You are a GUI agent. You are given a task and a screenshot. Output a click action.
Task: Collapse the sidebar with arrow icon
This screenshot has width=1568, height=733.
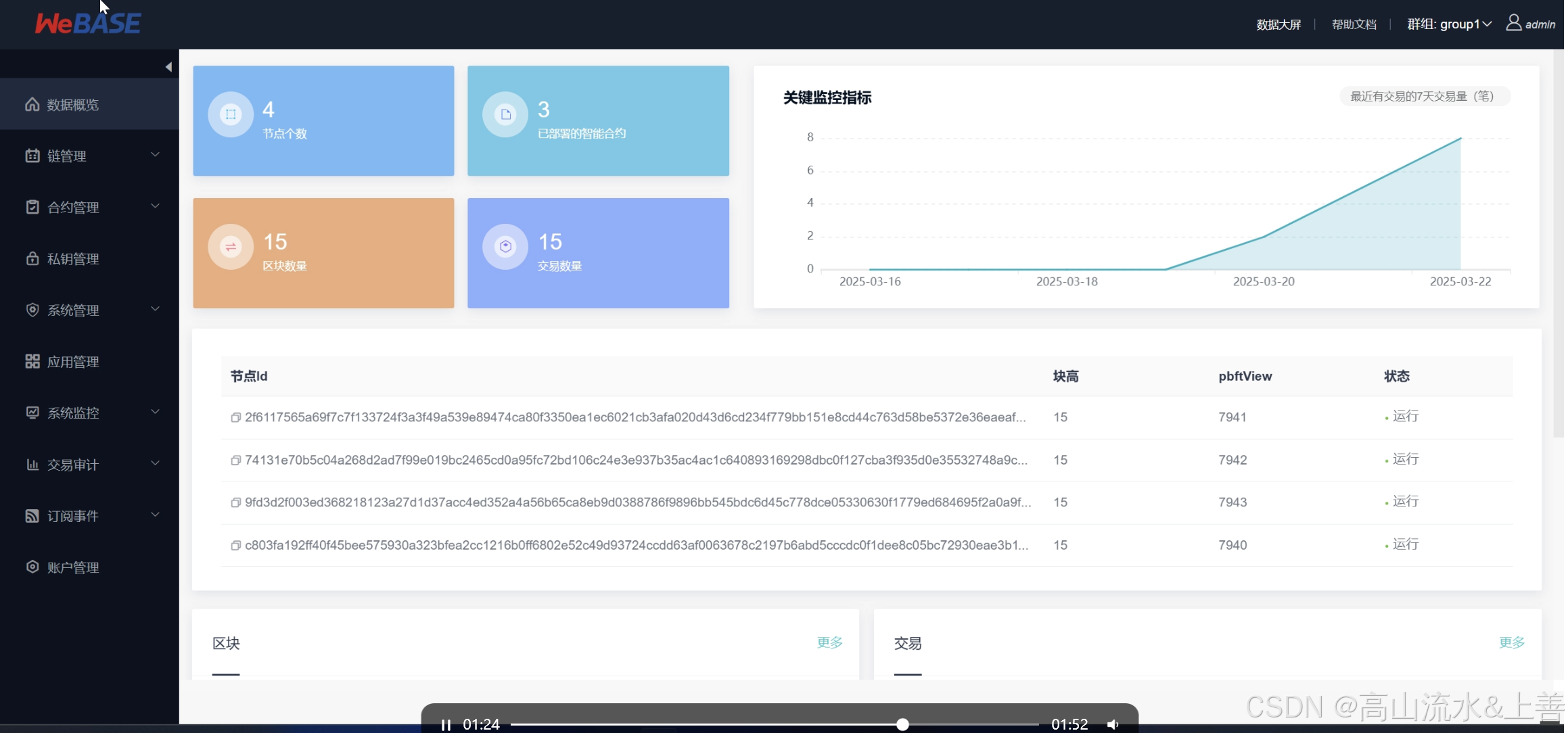[x=168, y=67]
